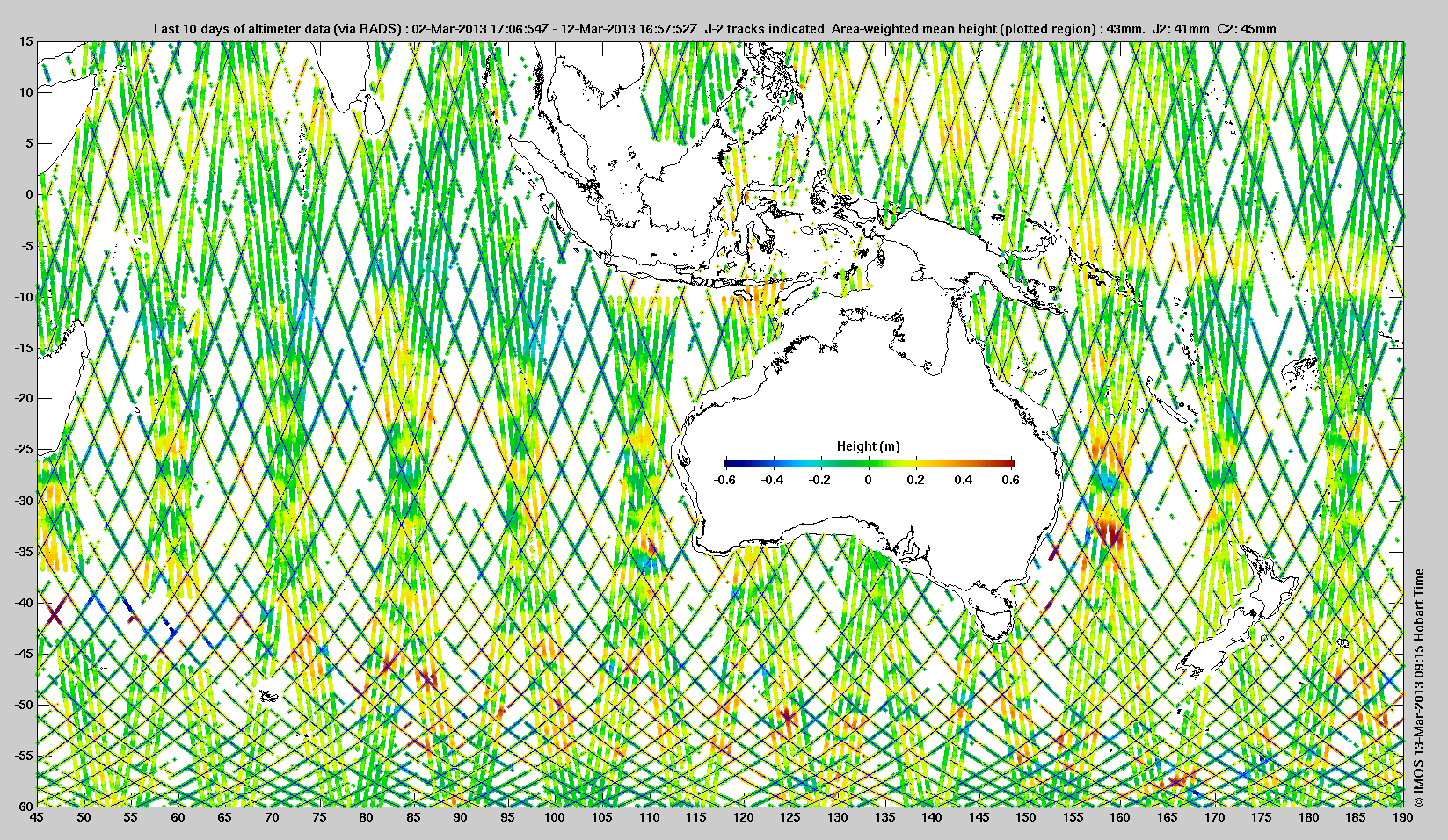The height and width of the screenshot is (840, 1448).
Task: Click the Height (m) colorbar gradient
Action: [x=870, y=463]
